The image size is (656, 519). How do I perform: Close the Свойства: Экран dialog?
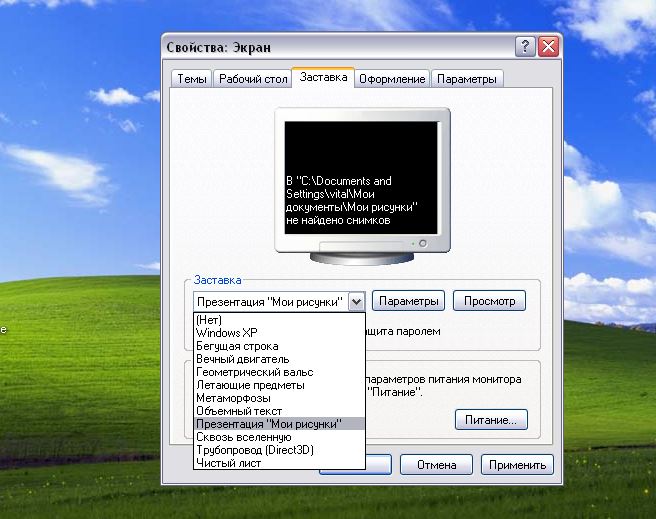[x=548, y=46]
